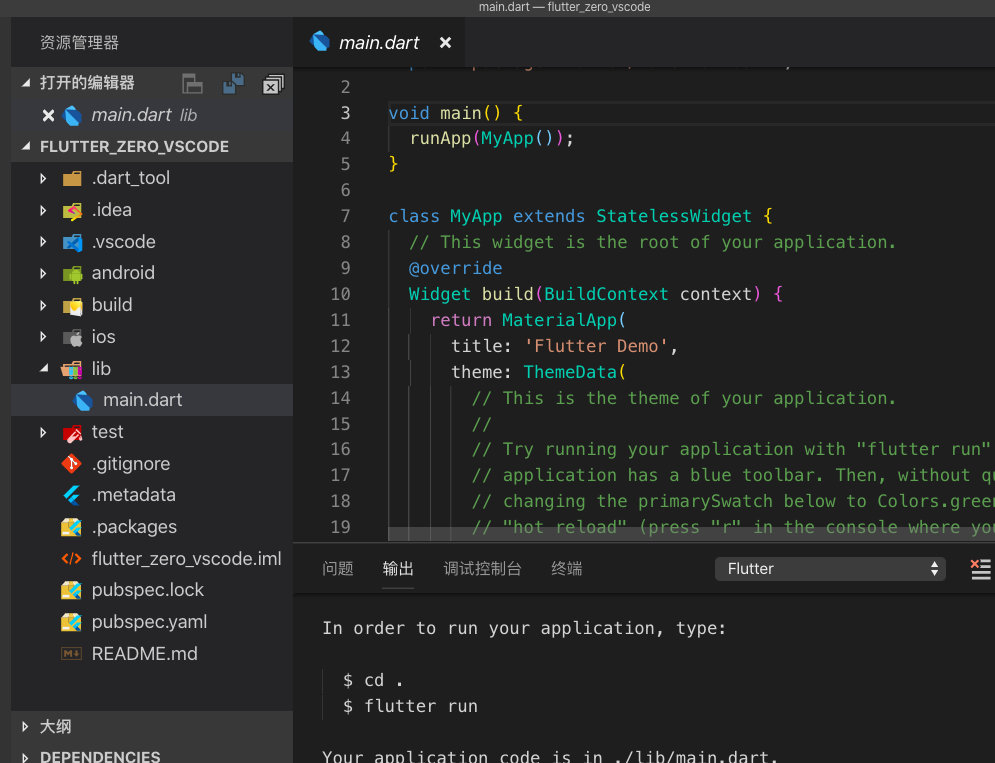Open main.dart under the lib folder
Image resolution: width=995 pixels, height=763 pixels.
152,400
